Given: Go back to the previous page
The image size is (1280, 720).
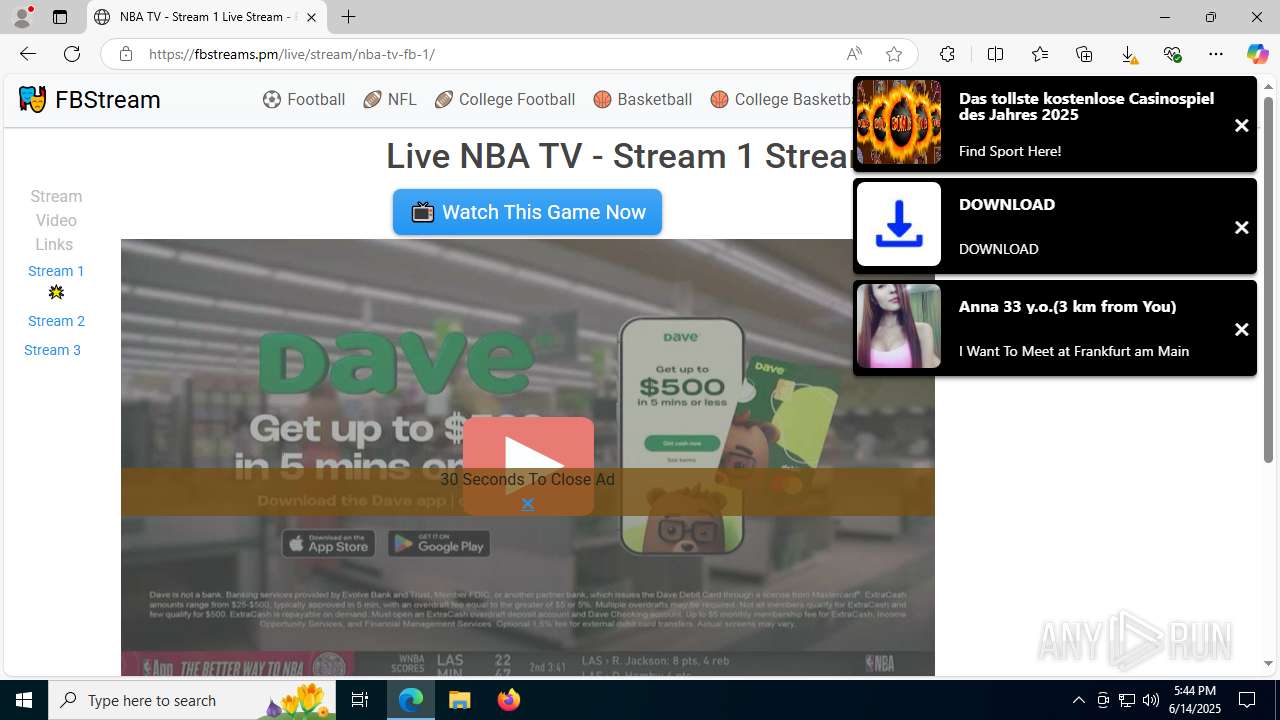Looking at the screenshot, I should pos(27,54).
